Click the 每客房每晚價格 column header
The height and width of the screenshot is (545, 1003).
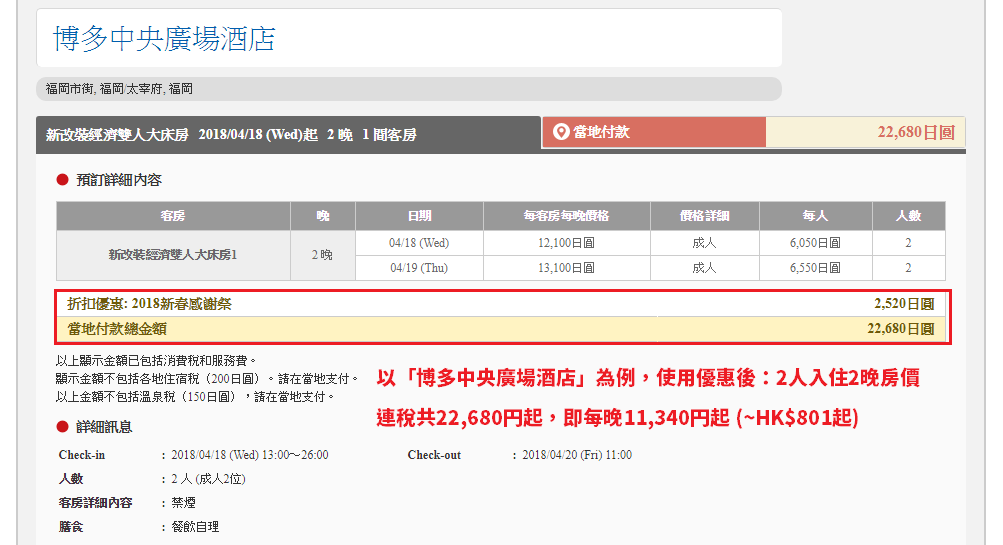pos(567,216)
